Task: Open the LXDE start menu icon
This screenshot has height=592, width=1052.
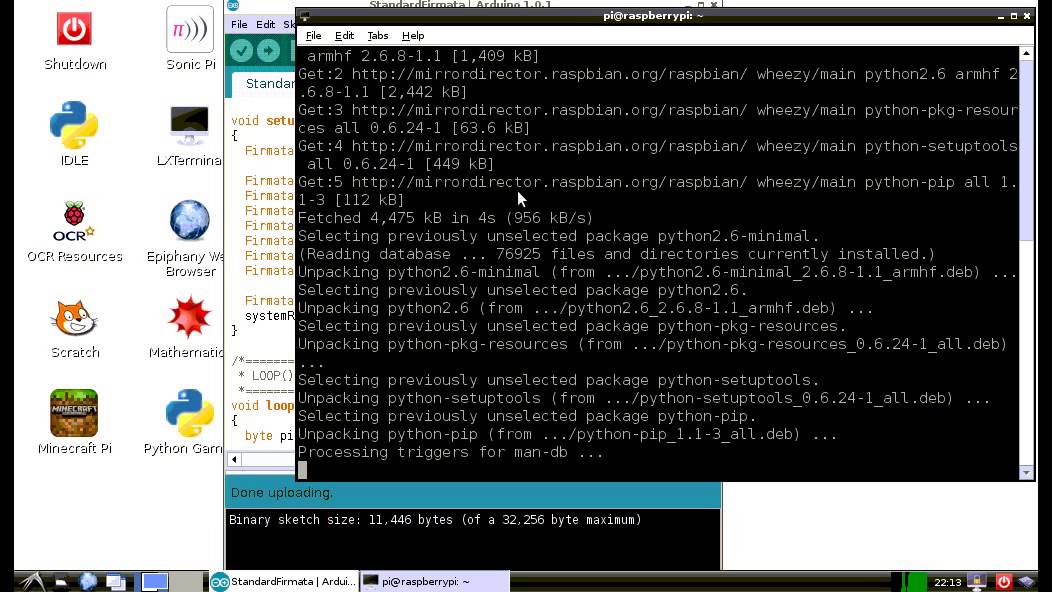Action: [32, 581]
